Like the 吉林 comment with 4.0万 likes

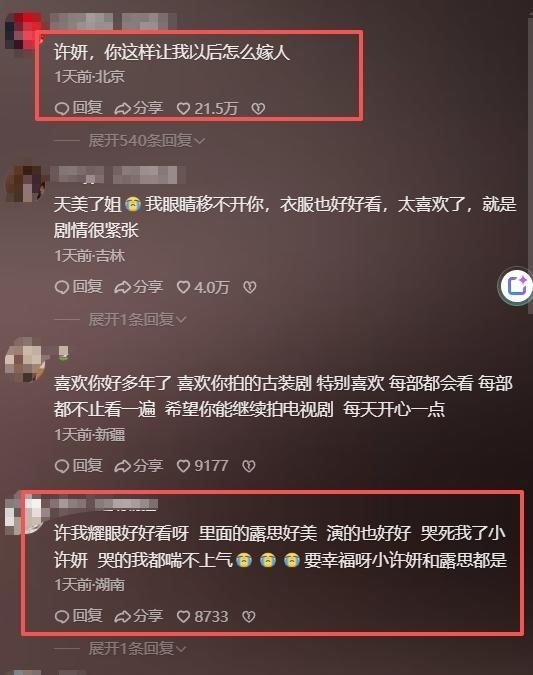point(203,287)
